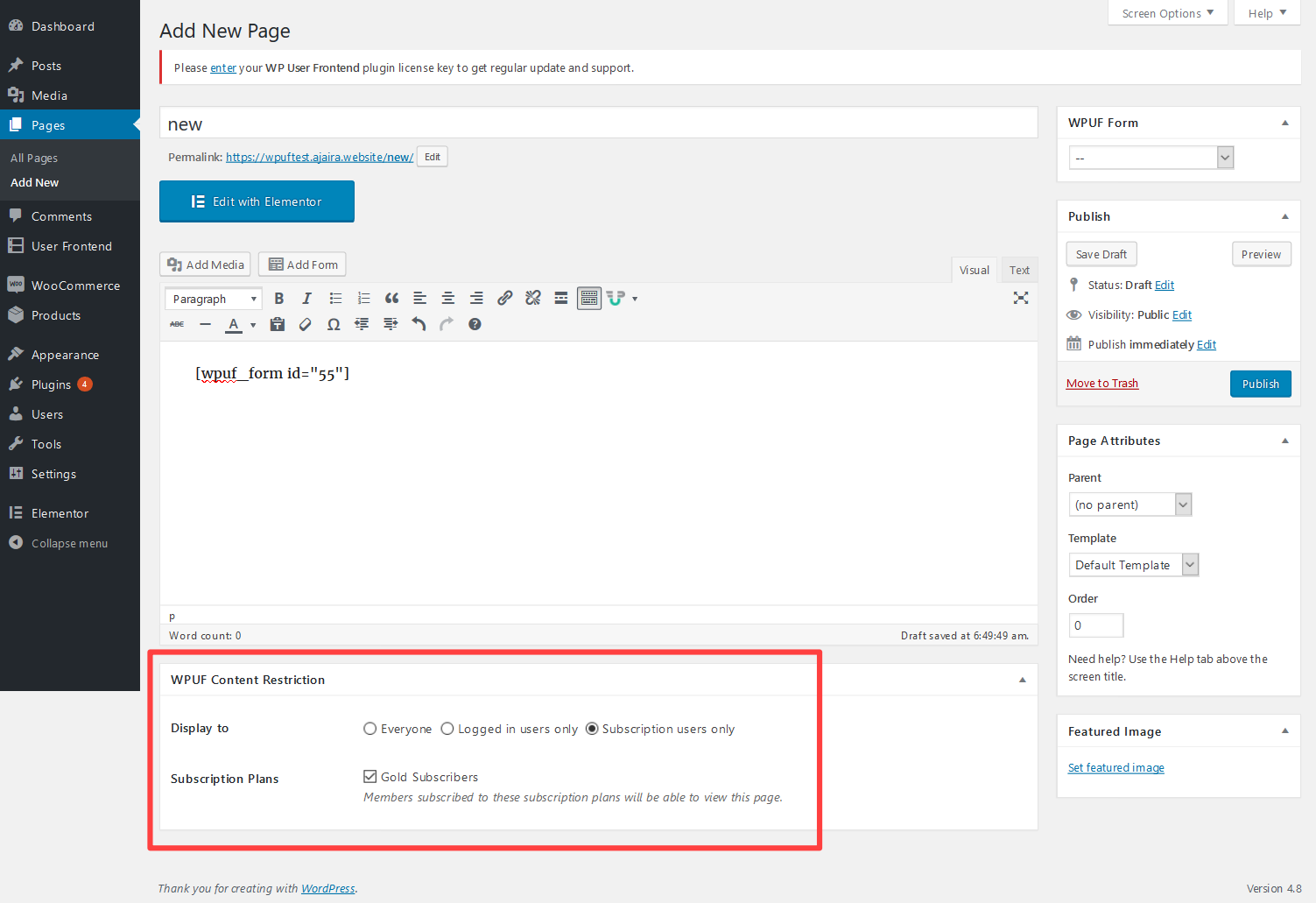Select Logged in users only option
The image size is (1316, 903).
[447, 729]
